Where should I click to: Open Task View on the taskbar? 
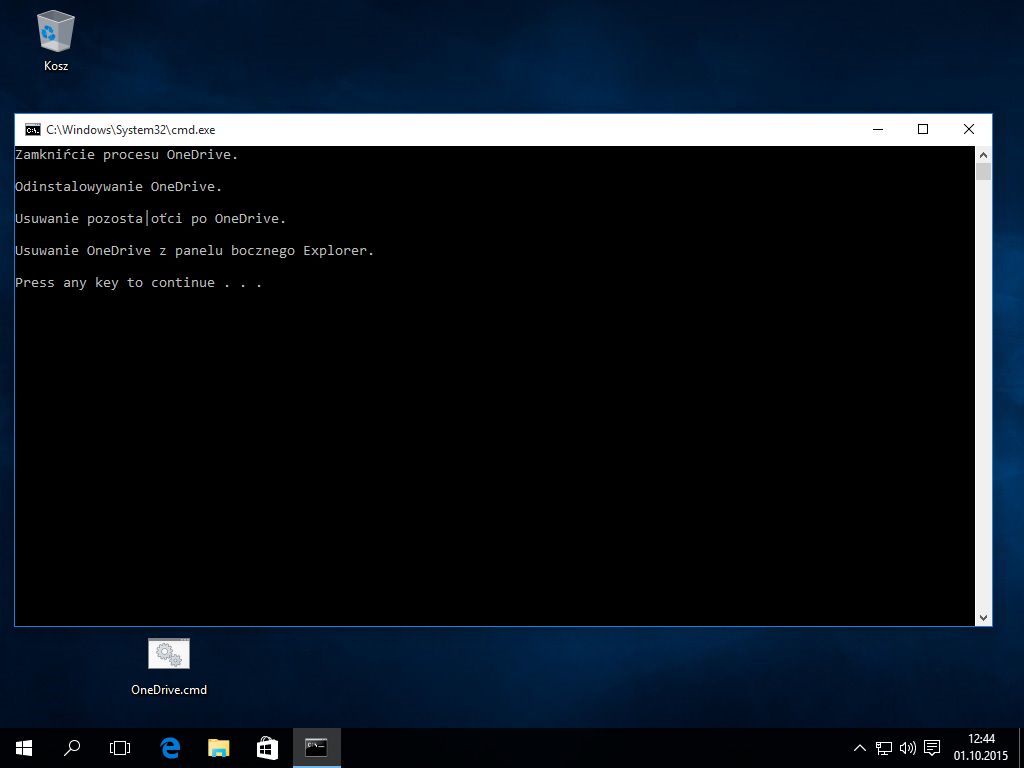tap(120, 748)
